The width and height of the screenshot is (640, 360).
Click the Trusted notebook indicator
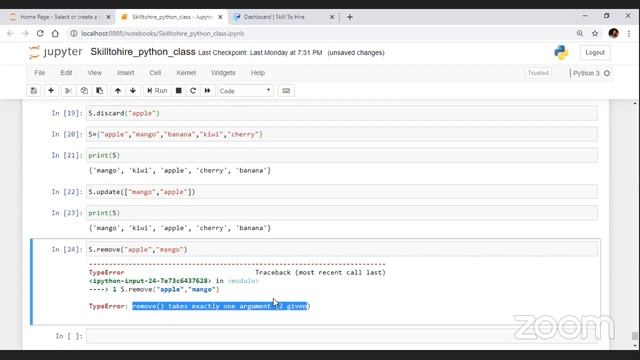coord(538,73)
